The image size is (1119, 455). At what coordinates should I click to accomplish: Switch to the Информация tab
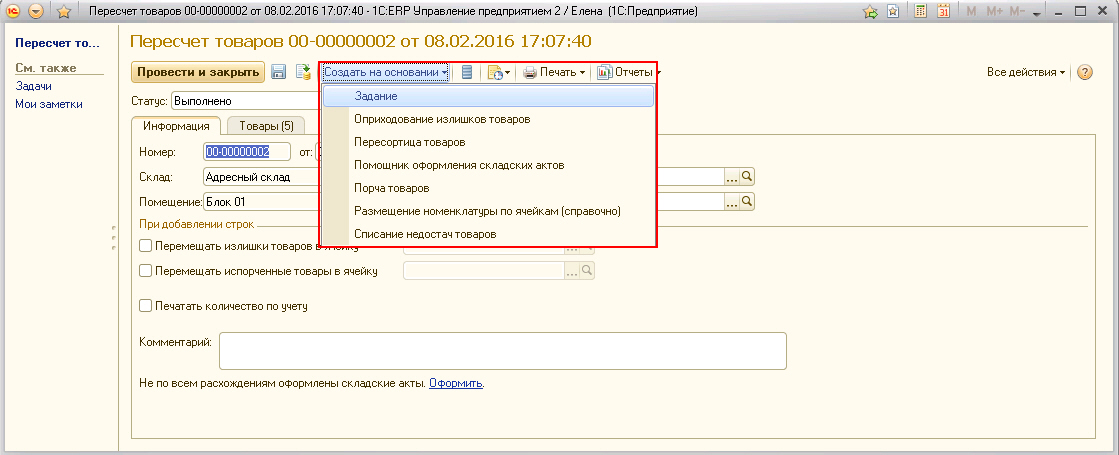coord(176,126)
